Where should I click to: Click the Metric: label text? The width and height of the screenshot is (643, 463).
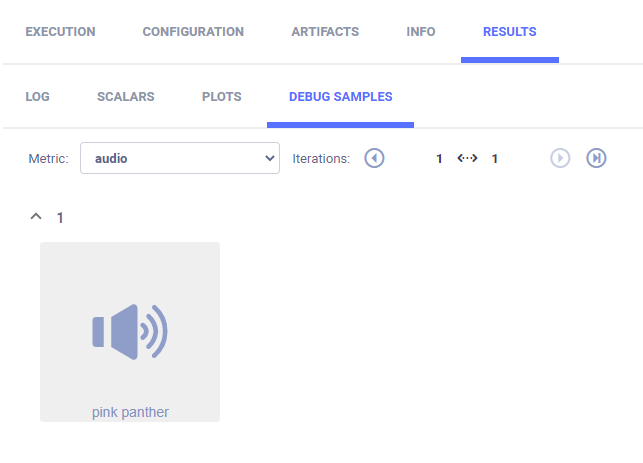point(48,158)
